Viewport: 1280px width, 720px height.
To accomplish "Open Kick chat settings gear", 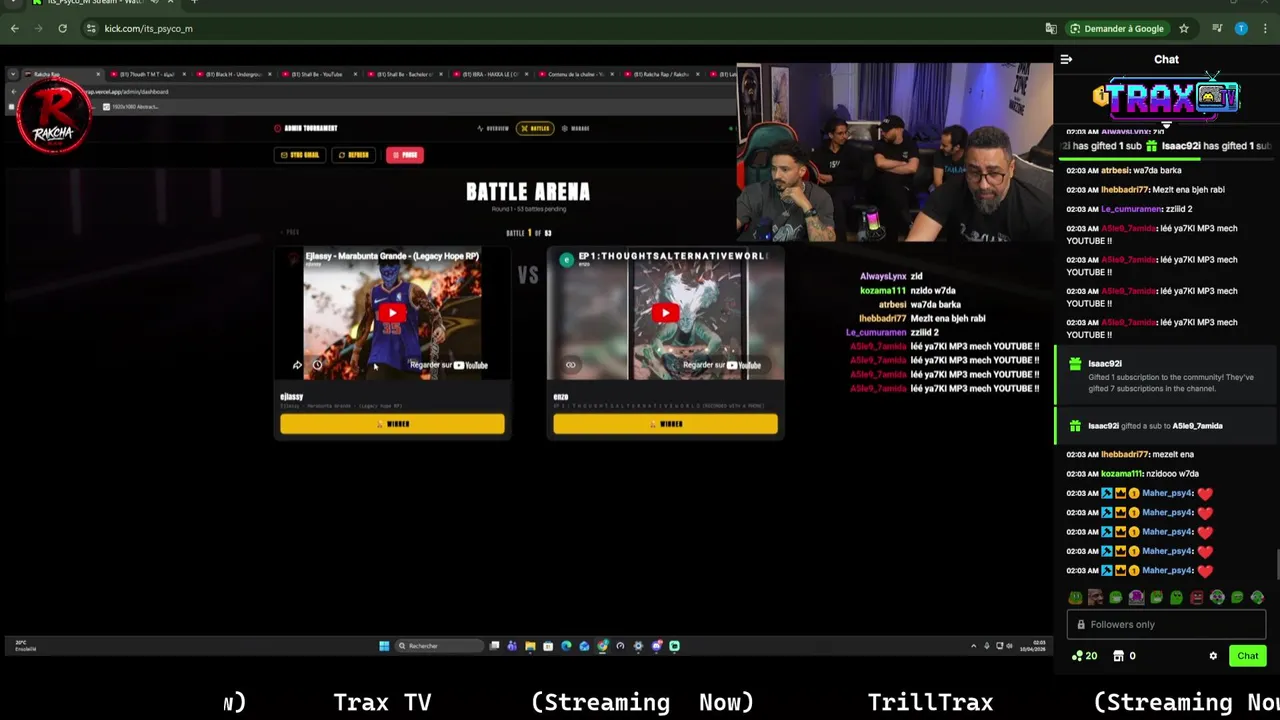I will pos(1213,656).
